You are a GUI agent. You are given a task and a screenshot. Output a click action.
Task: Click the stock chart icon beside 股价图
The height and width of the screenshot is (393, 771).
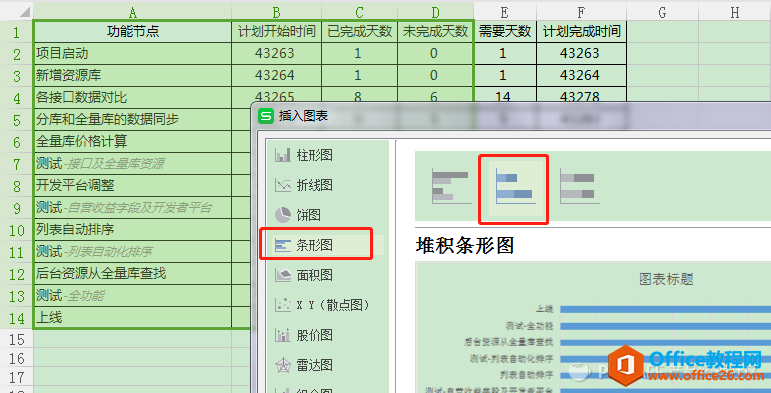click(x=283, y=335)
